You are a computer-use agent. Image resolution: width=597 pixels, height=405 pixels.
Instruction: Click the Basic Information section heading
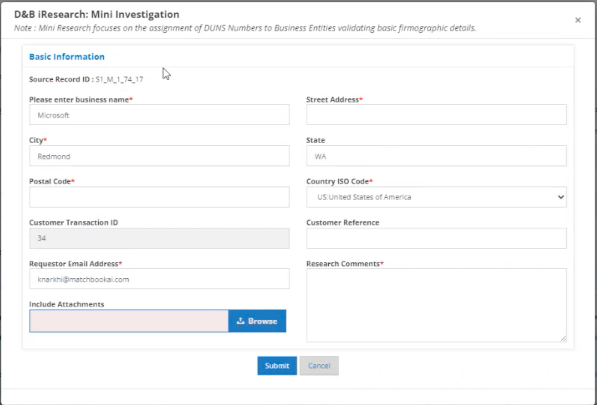67,57
